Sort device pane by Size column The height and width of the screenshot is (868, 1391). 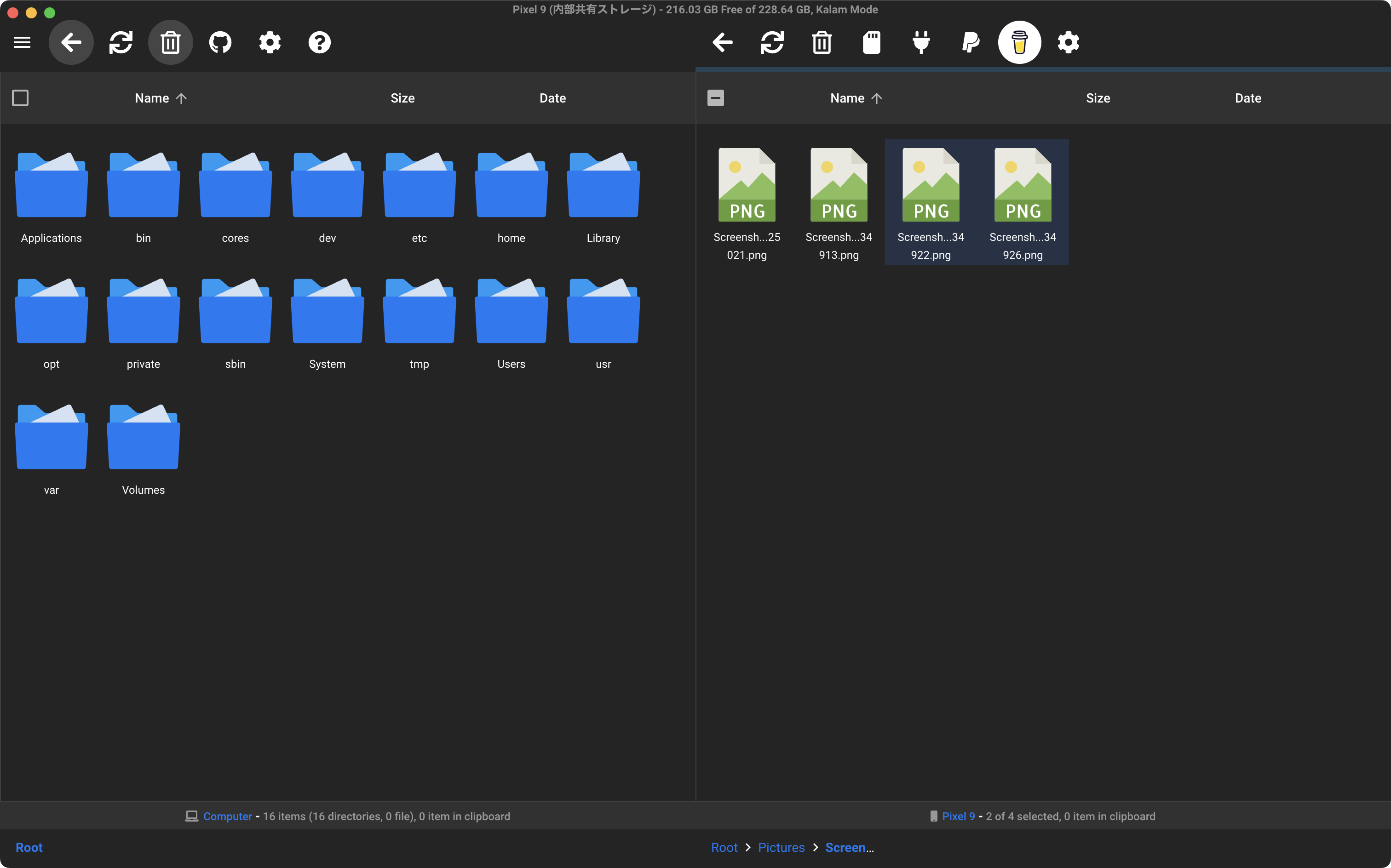tap(1098, 98)
